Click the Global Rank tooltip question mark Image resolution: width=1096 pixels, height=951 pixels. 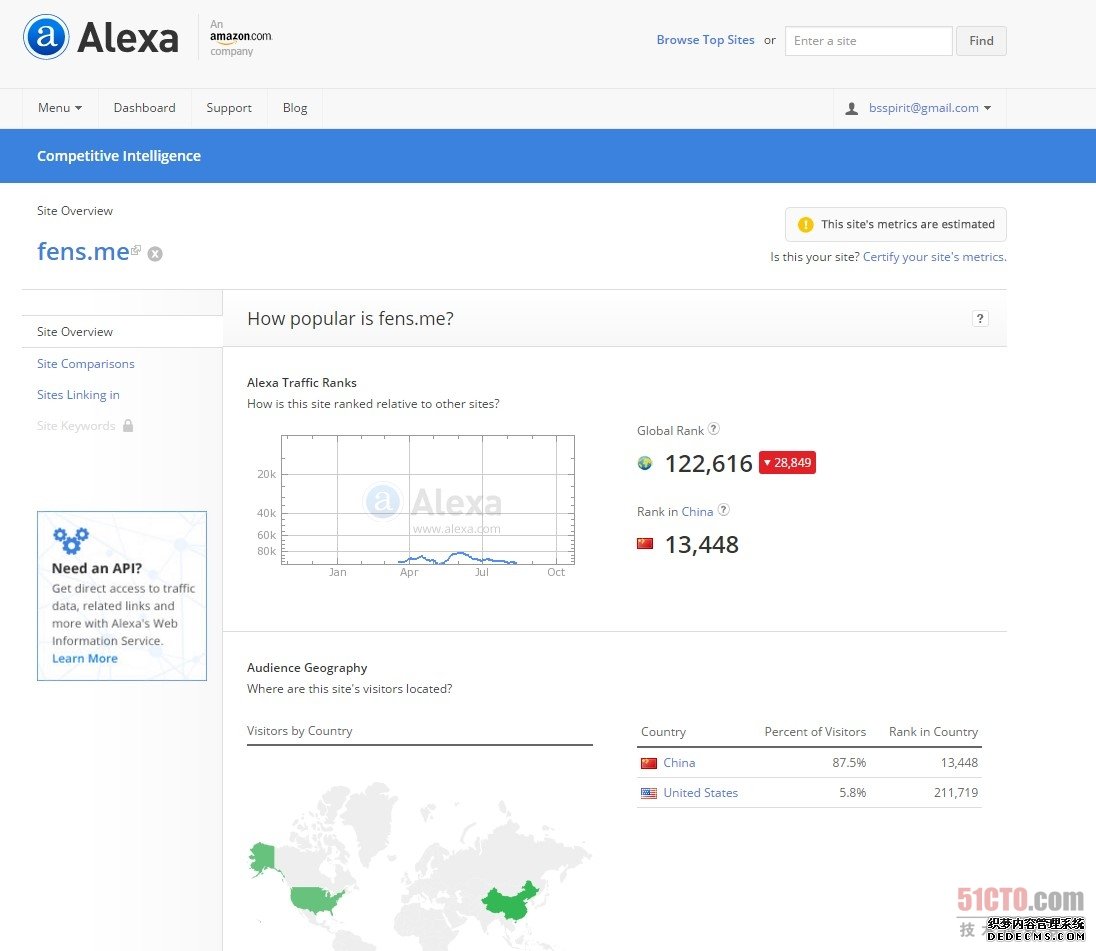pos(714,429)
